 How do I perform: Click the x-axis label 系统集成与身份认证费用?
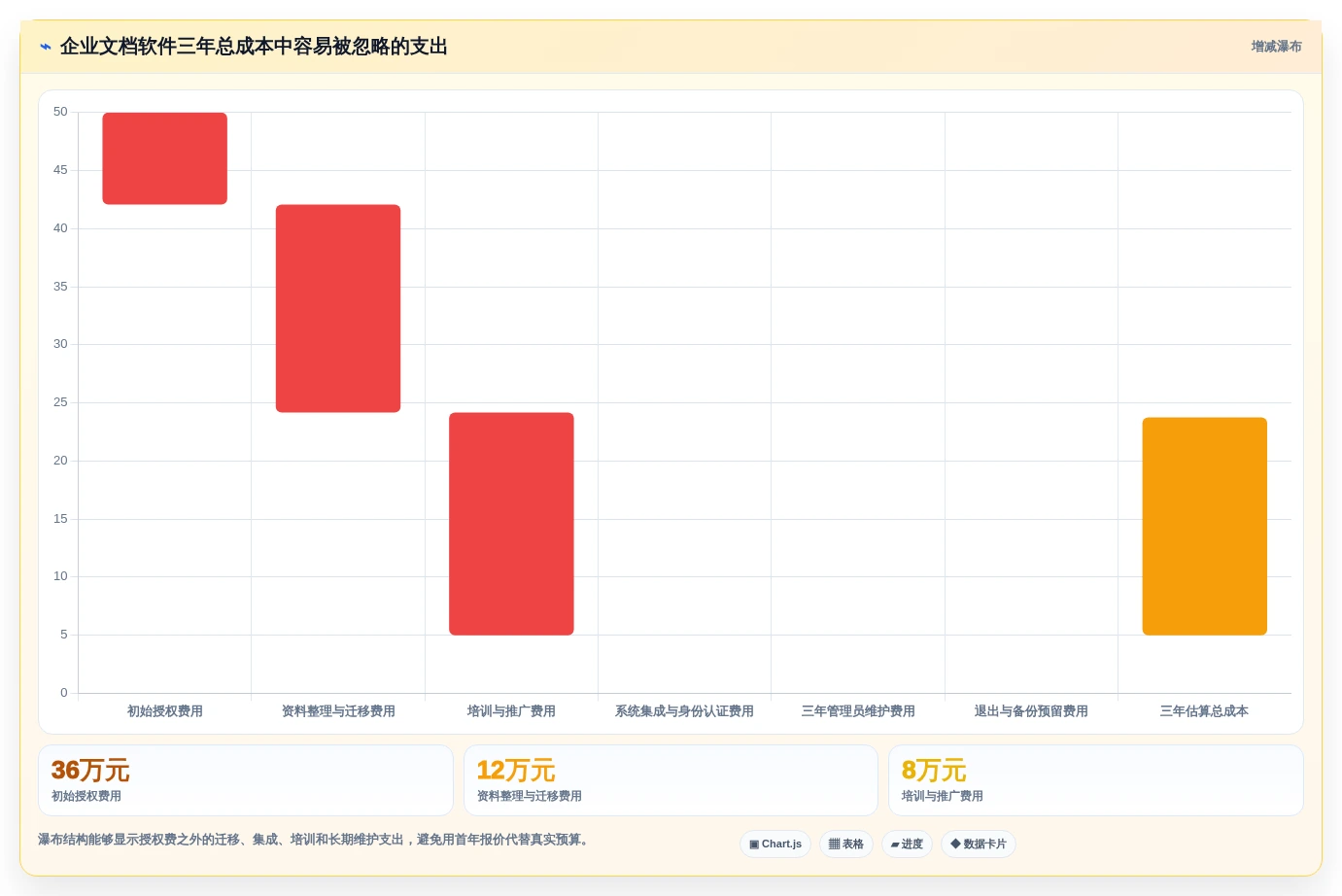coord(684,711)
